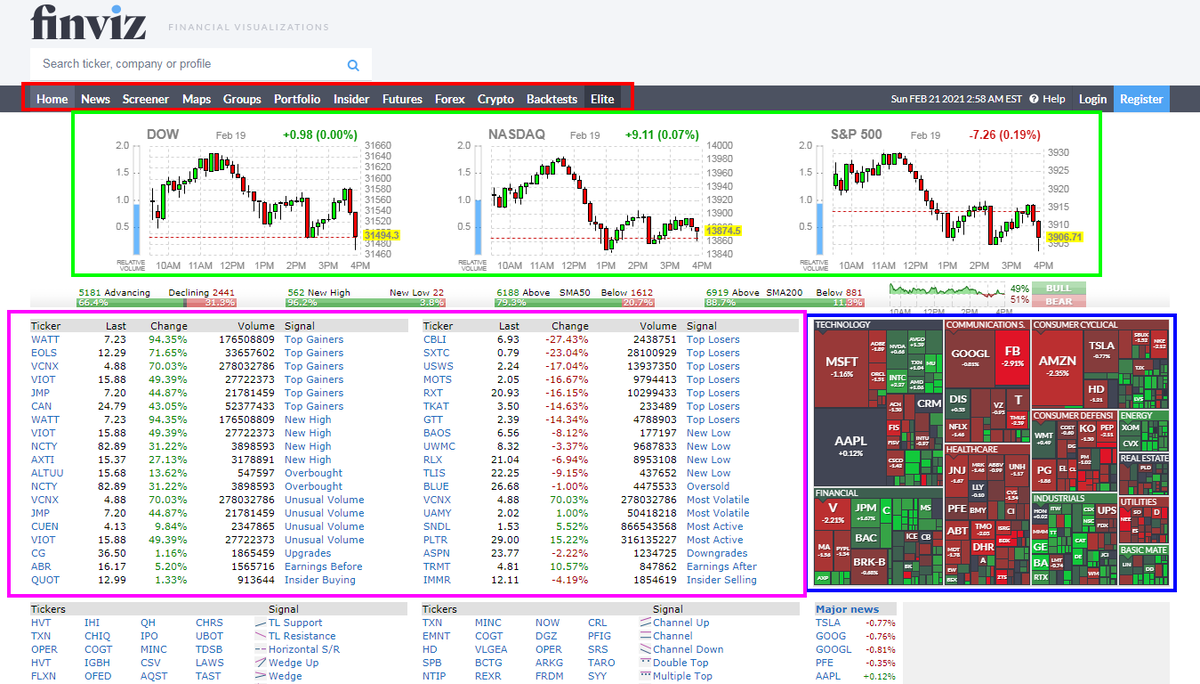1200x684 pixels.
Task: Open the DOW index chart
Action: [x=257, y=200]
